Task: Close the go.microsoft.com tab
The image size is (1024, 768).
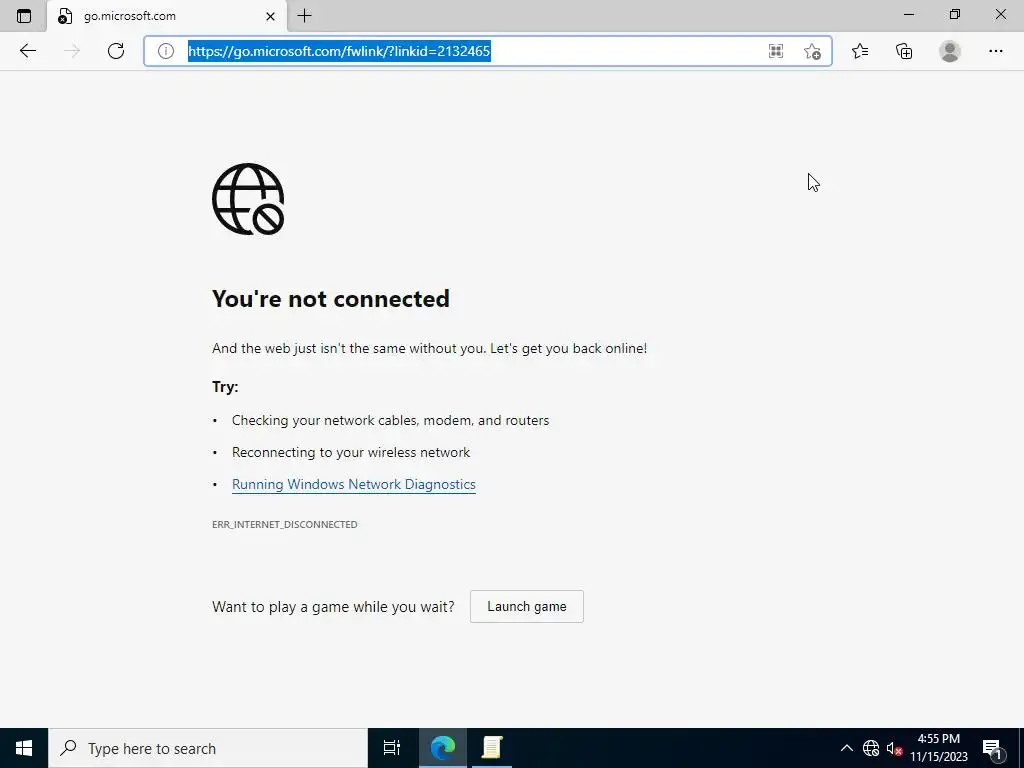Action: coord(270,16)
